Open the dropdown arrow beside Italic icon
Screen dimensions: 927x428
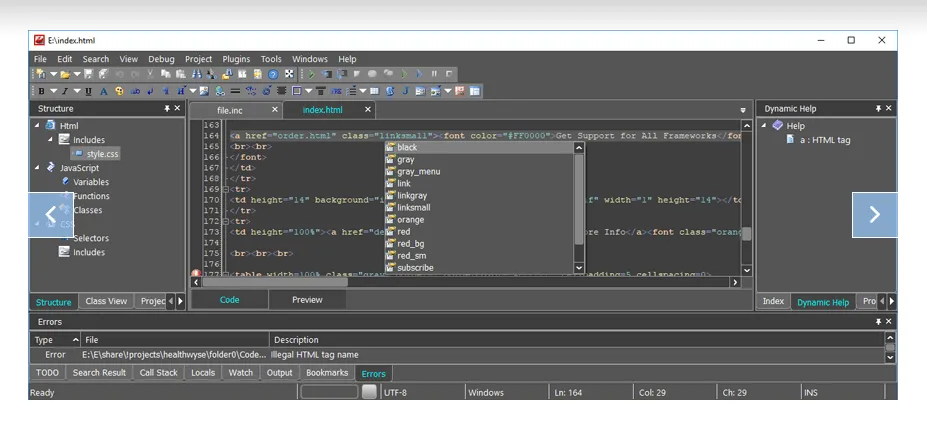[76, 91]
